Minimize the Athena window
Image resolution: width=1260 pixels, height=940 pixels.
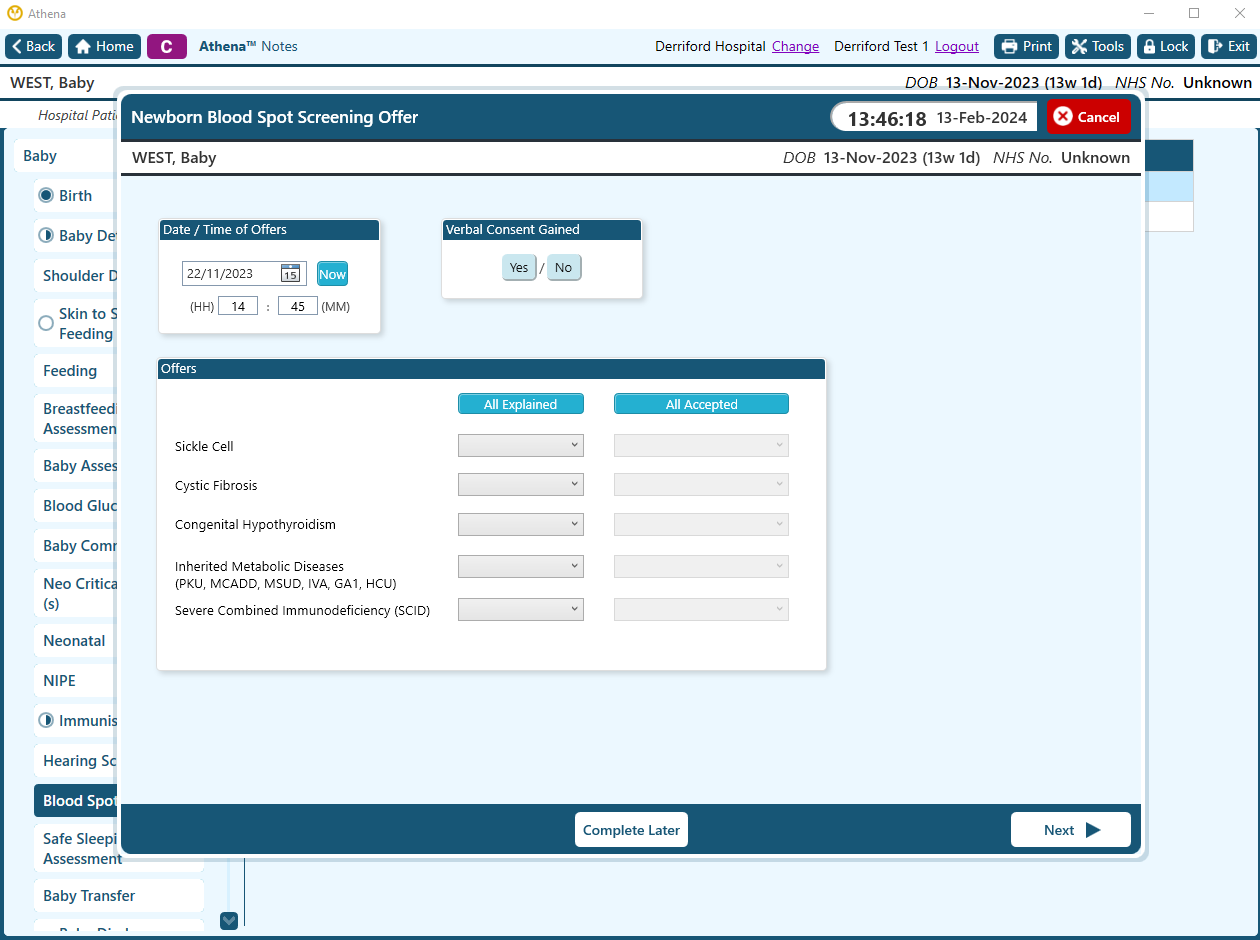click(x=1149, y=14)
